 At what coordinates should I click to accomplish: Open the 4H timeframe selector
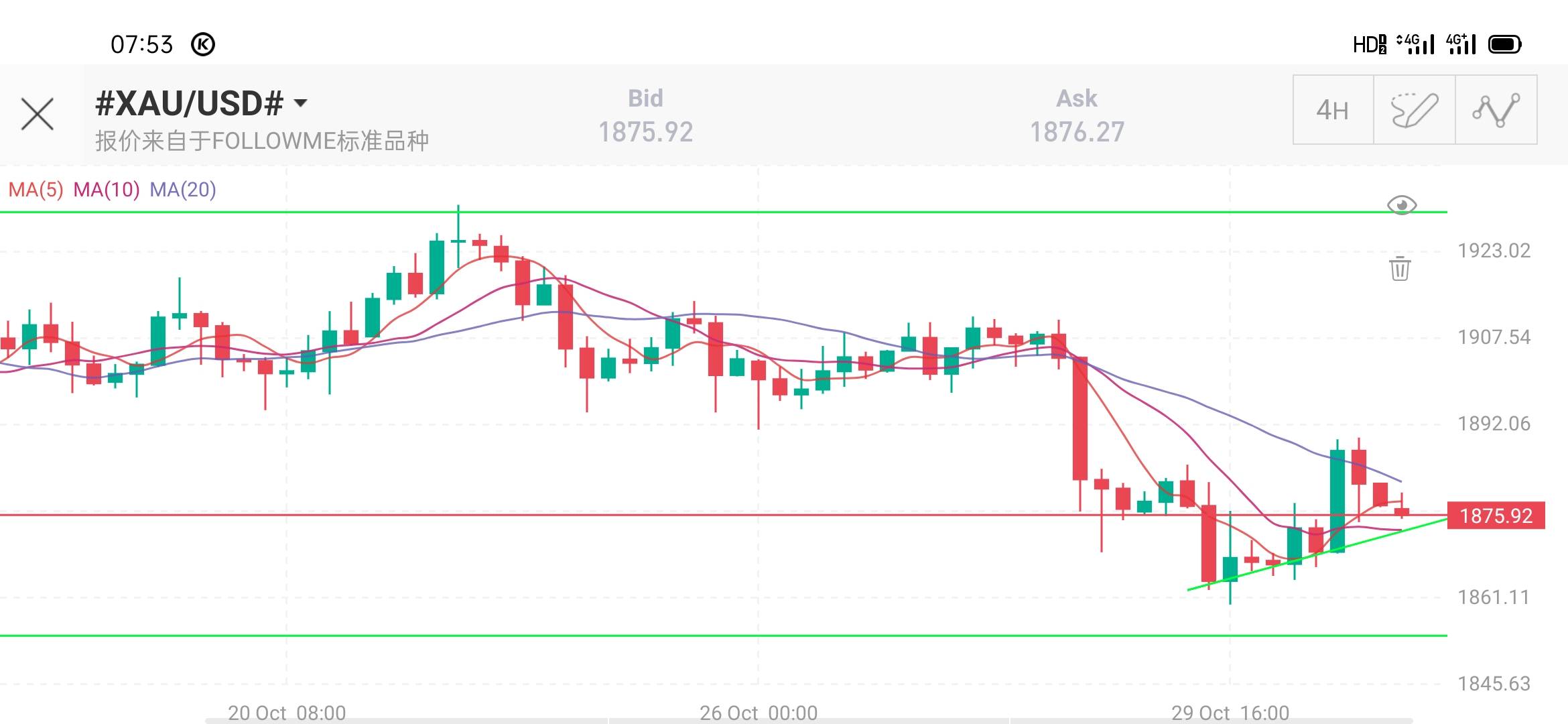pyautogui.click(x=1333, y=110)
